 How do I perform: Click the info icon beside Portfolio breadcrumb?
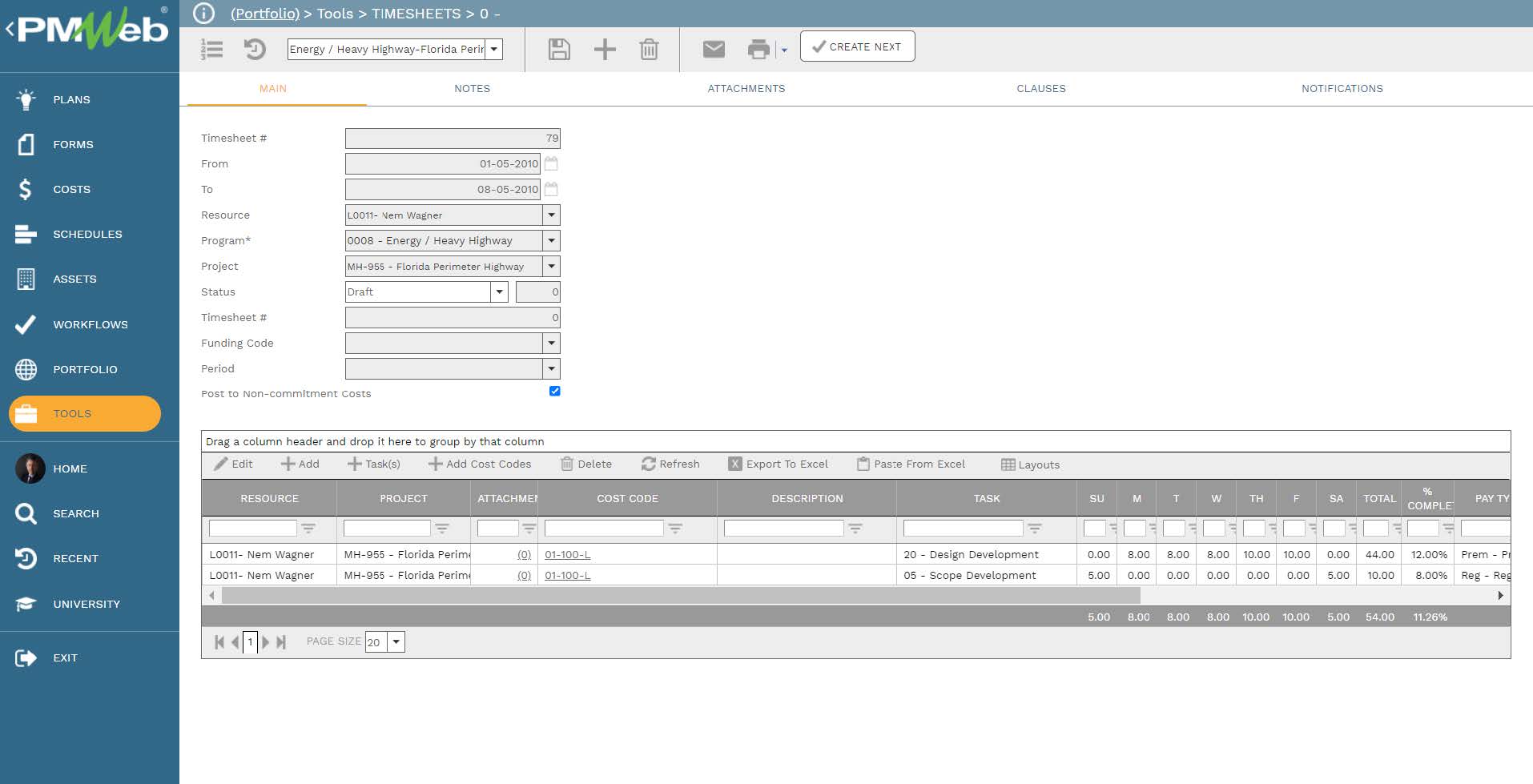click(204, 14)
